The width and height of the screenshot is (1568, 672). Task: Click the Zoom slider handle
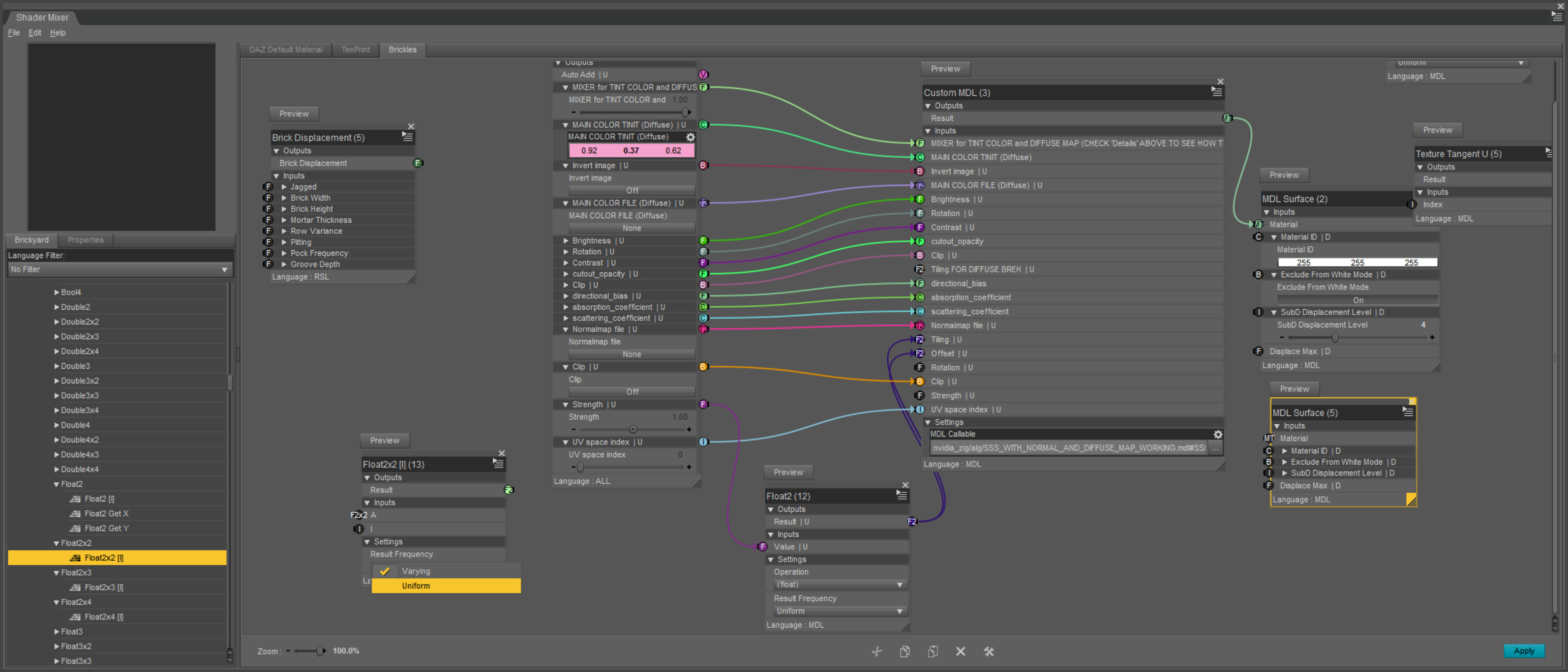coord(320,651)
